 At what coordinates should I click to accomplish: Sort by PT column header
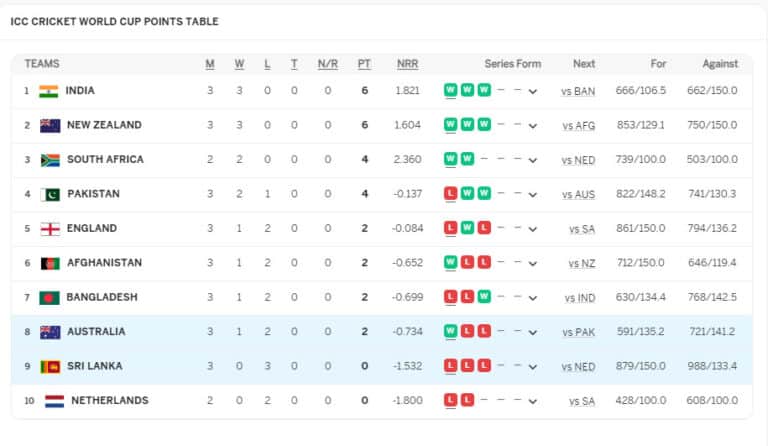click(364, 64)
